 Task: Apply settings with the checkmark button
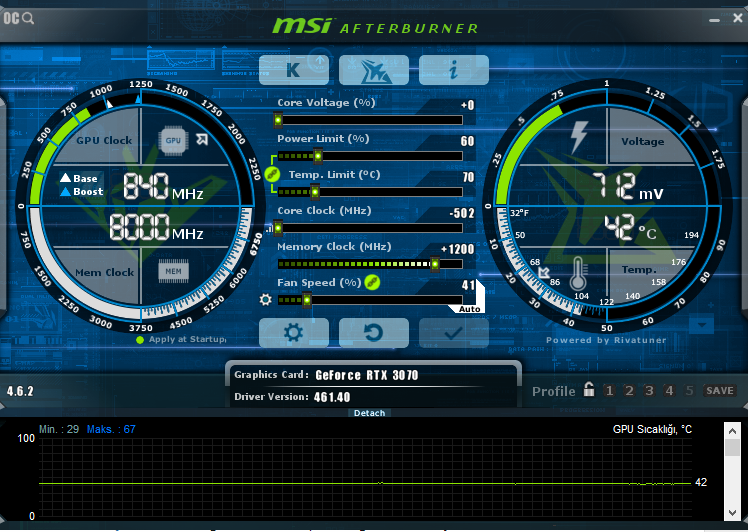click(454, 333)
